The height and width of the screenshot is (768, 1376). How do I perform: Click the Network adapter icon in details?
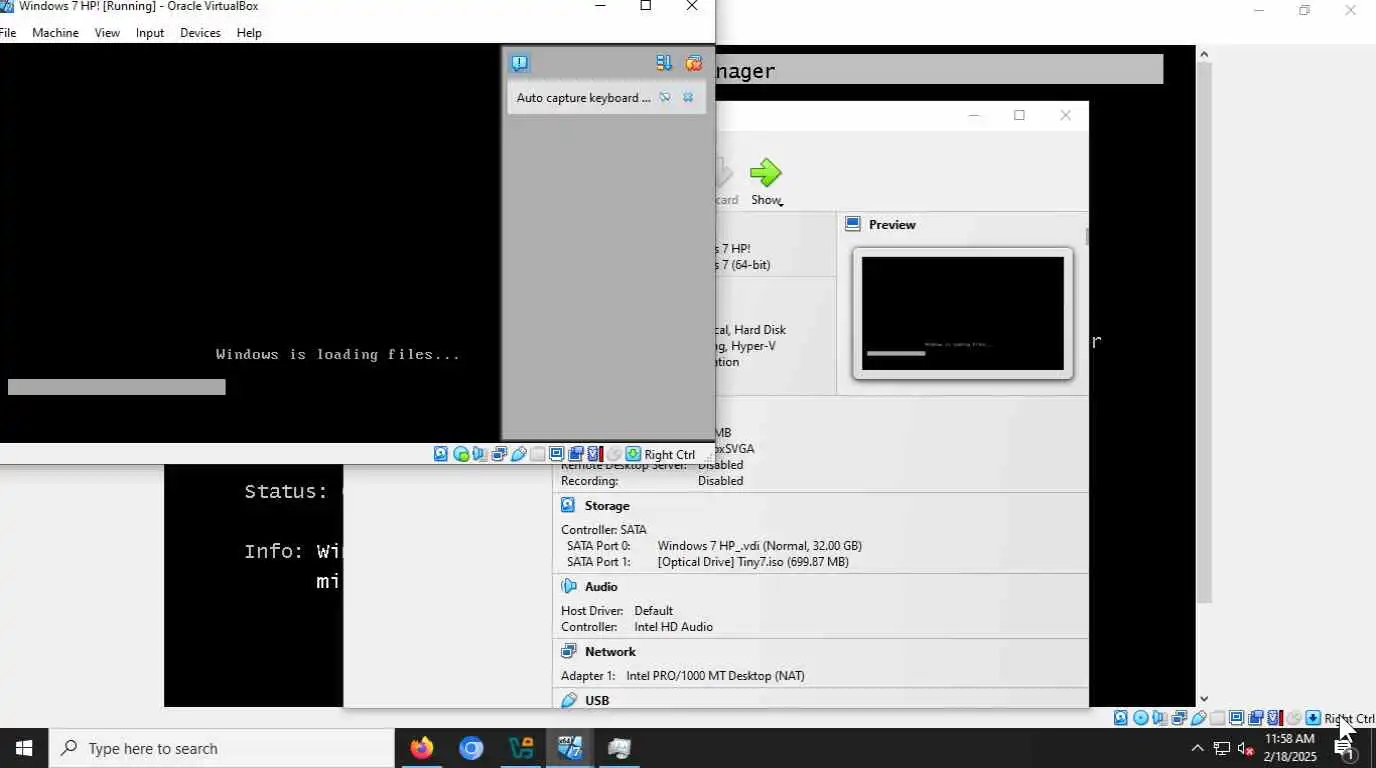click(569, 652)
